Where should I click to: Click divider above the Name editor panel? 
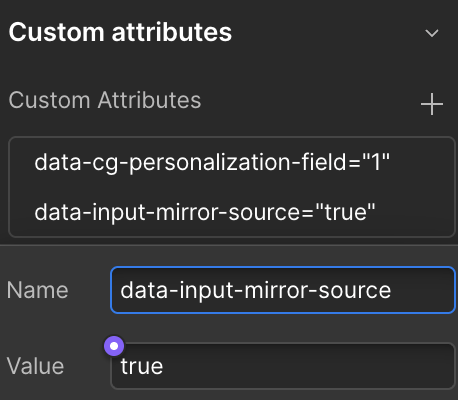(229, 245)
